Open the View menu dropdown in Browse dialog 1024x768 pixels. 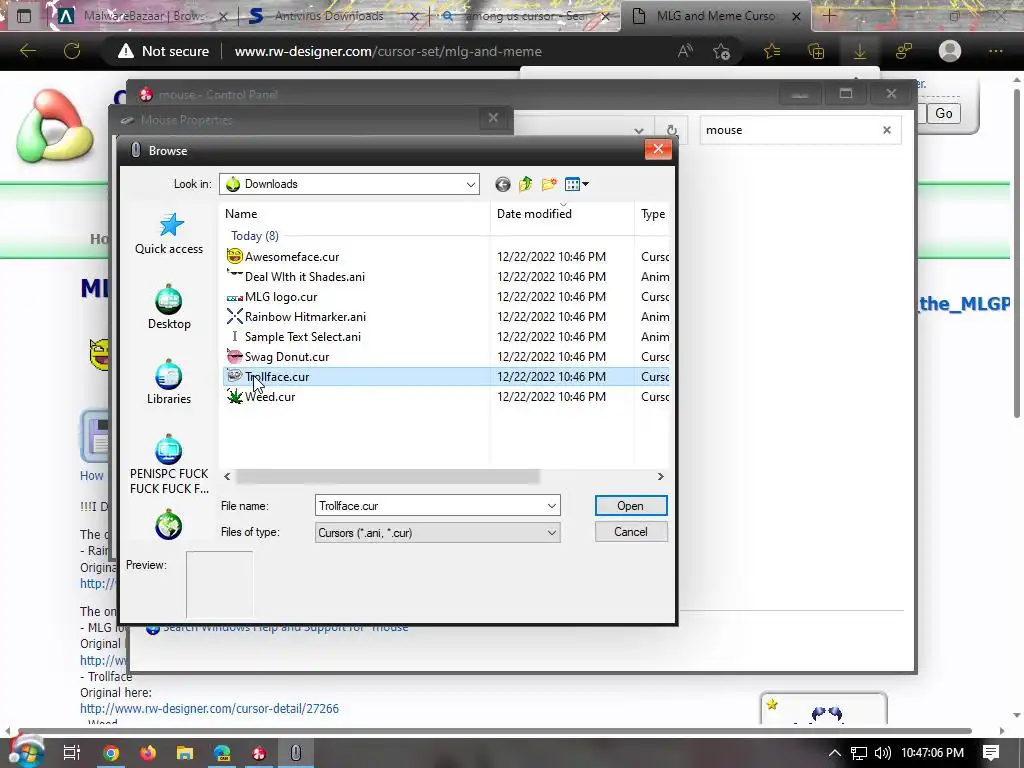577,184
